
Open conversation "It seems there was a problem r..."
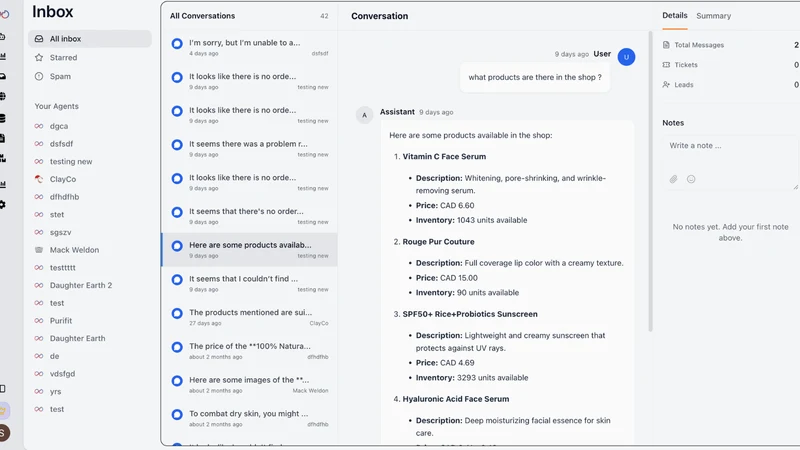249,148
